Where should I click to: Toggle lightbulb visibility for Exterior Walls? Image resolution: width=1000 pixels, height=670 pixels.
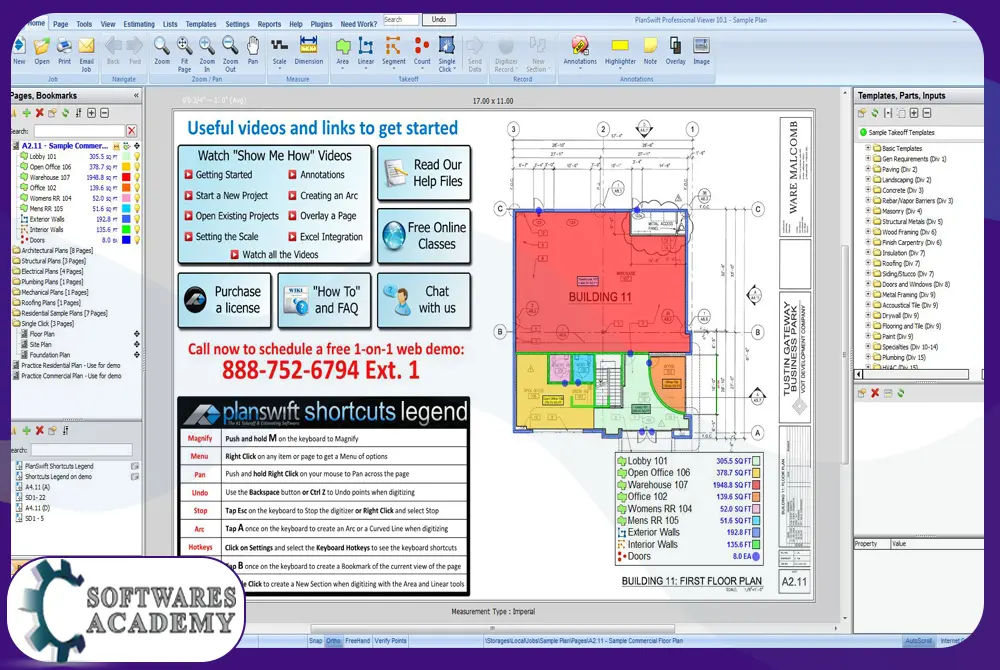tap(136, 219)
